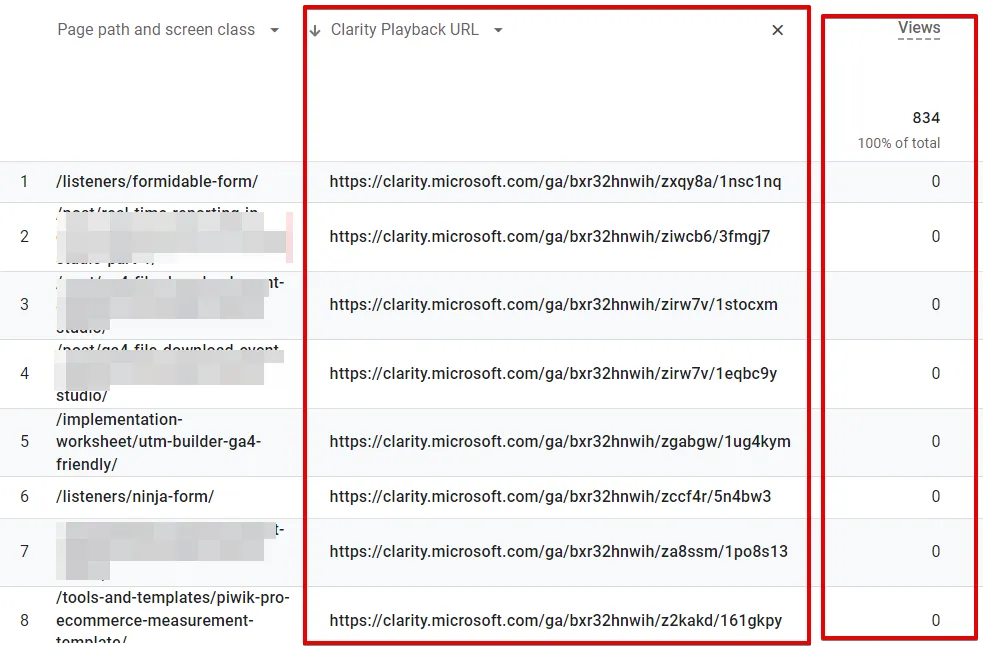Click row number 8
983x649 pixels.
pyautogui.click(x=24, y=620)
